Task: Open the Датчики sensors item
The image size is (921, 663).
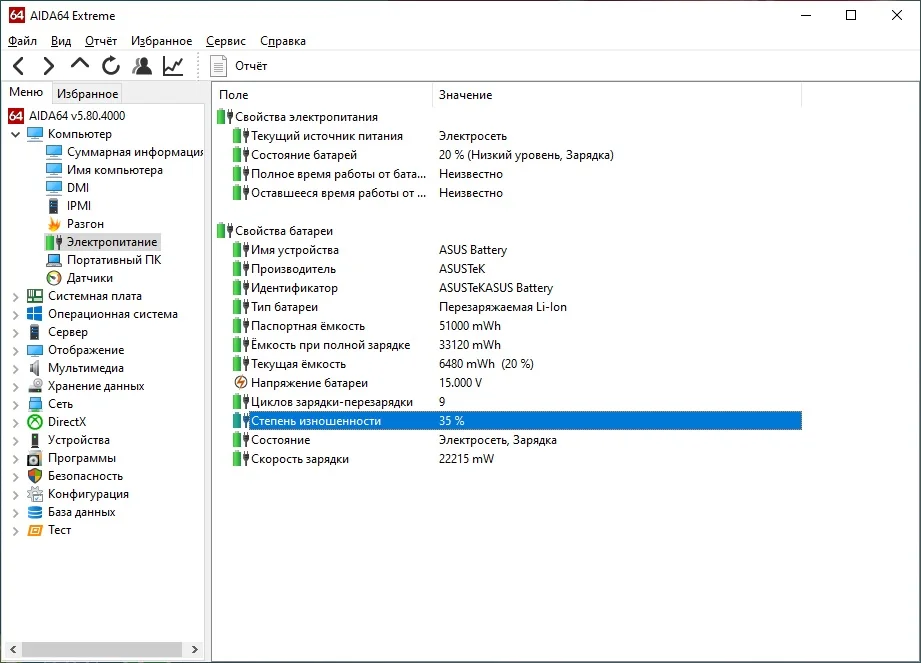Action: click(x=79, y=278)
